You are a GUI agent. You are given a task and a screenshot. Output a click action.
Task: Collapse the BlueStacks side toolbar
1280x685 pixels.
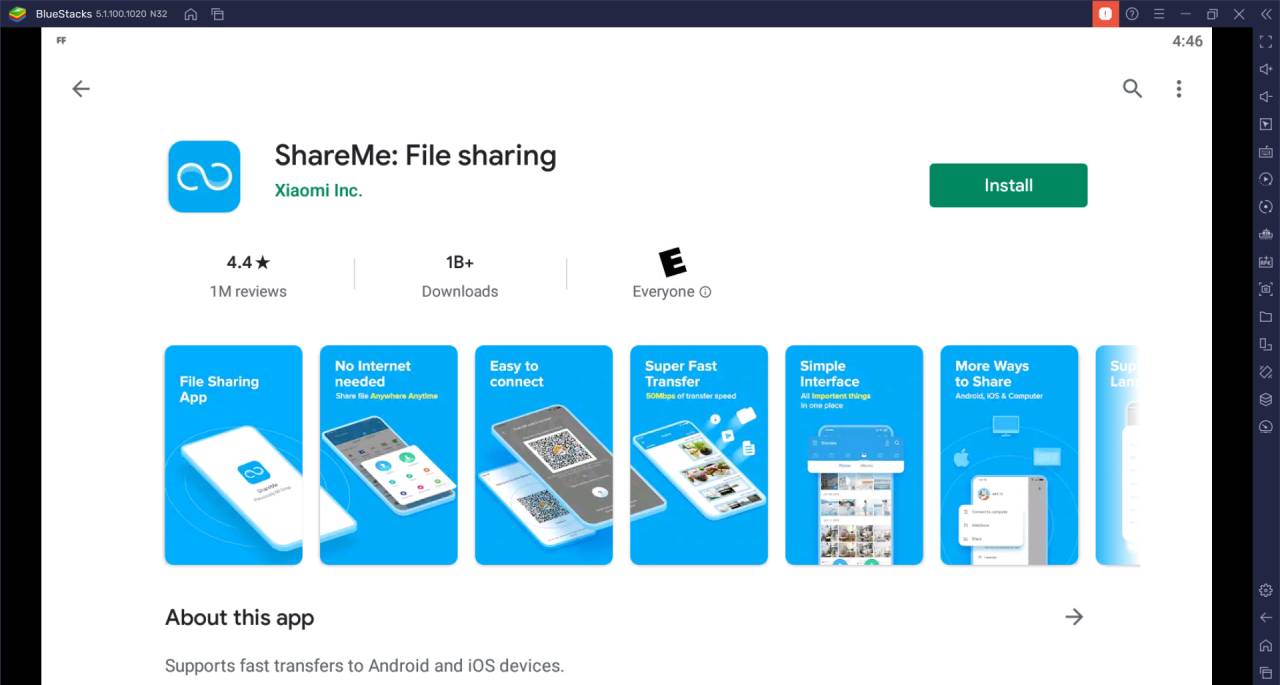[x=1266, y=14]
